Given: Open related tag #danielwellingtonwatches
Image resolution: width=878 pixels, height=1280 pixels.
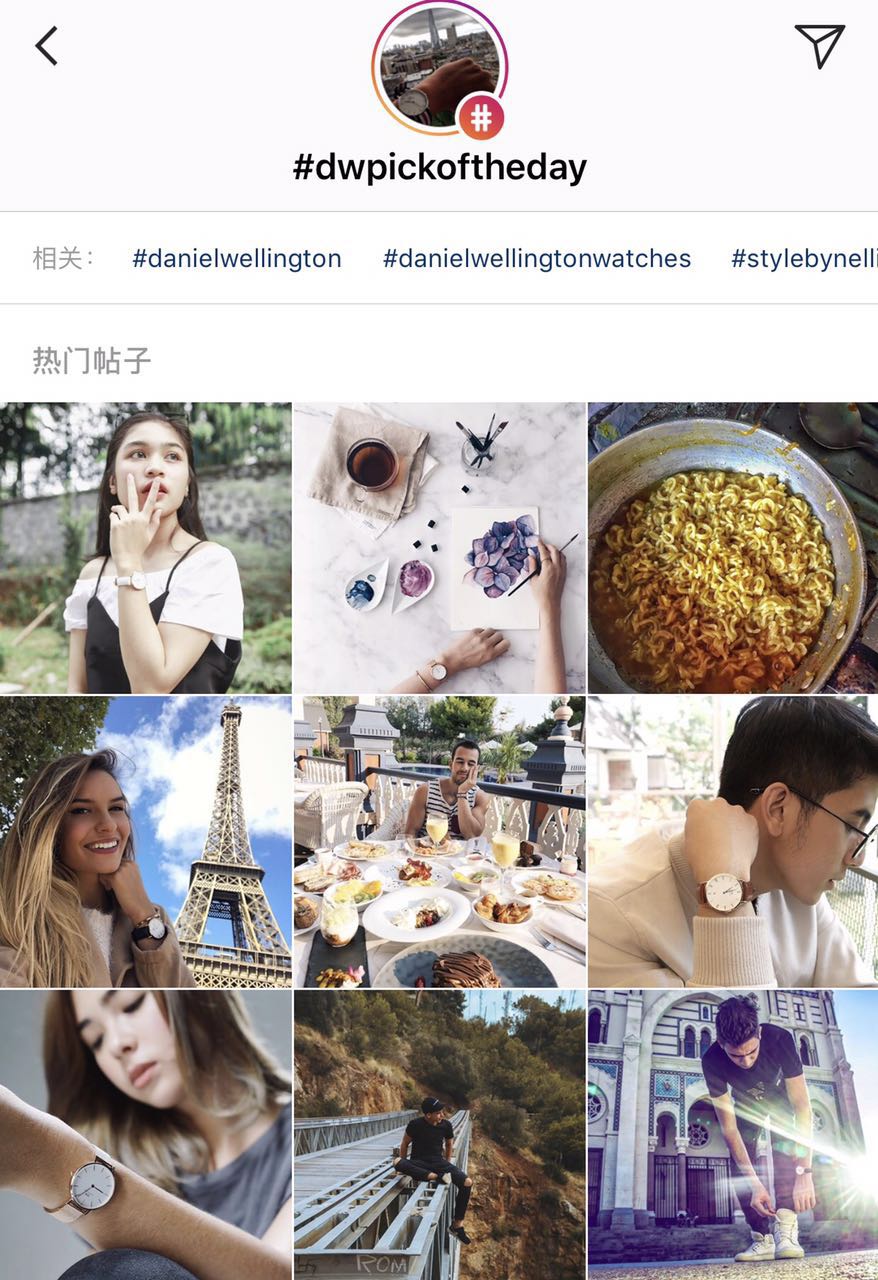Looking at the screenshot, I should 537,258.
